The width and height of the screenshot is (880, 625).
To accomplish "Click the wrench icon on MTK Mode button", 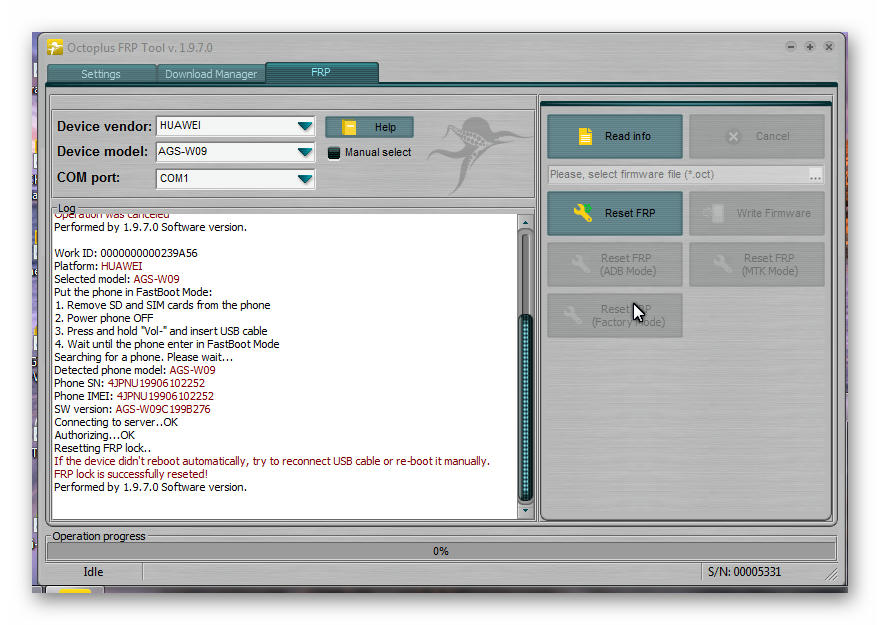I will [722, 264].
